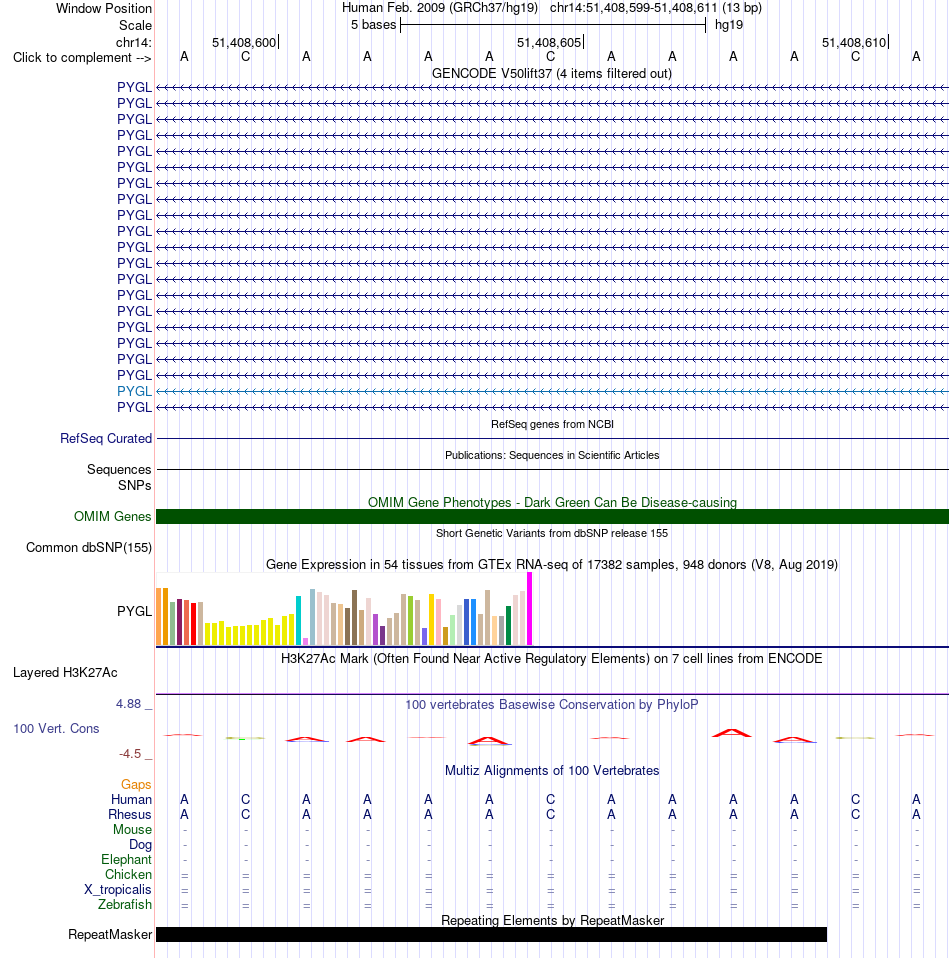Click the 51,408,605 ruler coordinate
The image size is (950, 958).
[x=549, y=42]
